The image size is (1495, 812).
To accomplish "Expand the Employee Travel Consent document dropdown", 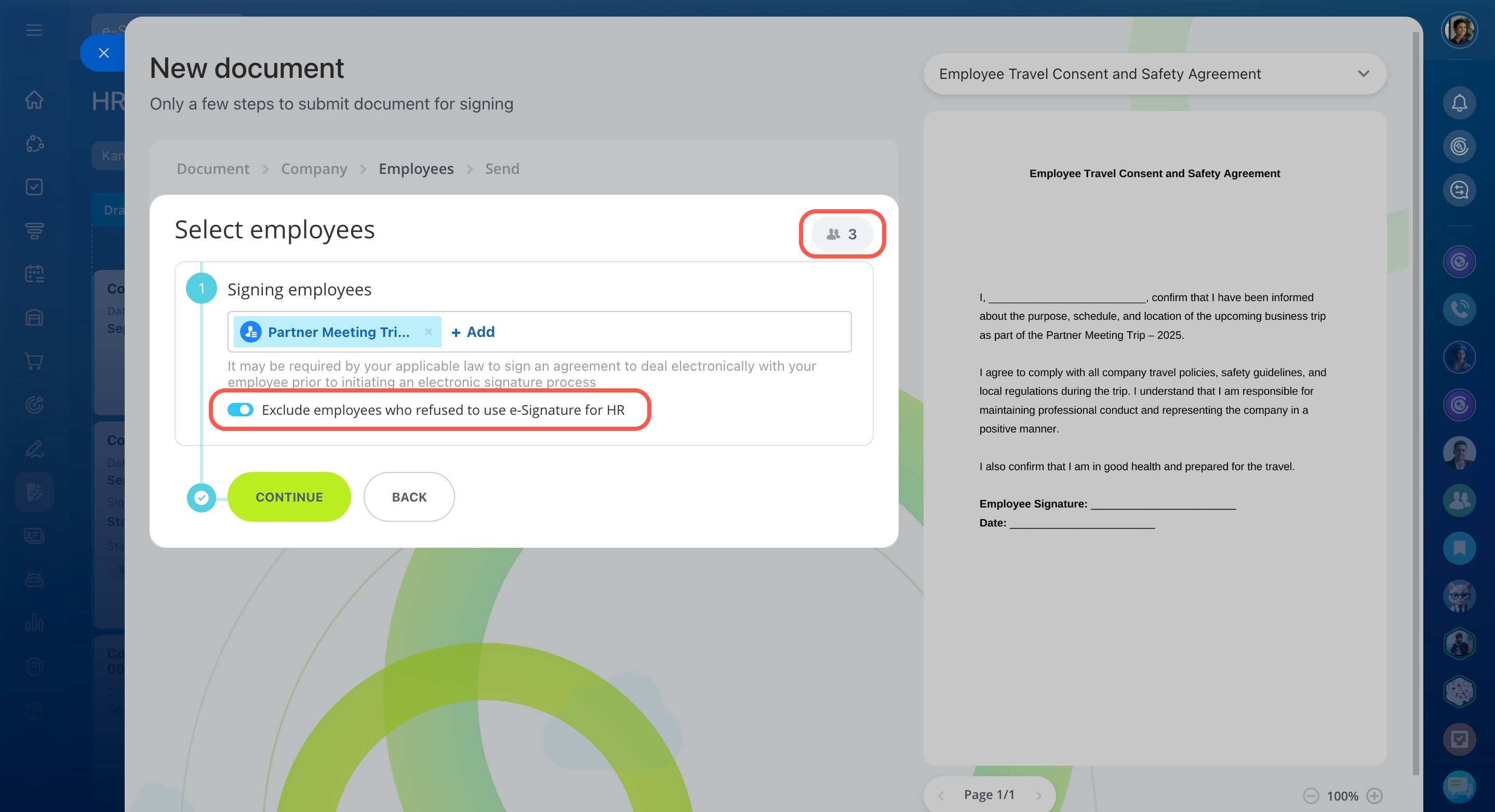I will tap(1363, 74).
